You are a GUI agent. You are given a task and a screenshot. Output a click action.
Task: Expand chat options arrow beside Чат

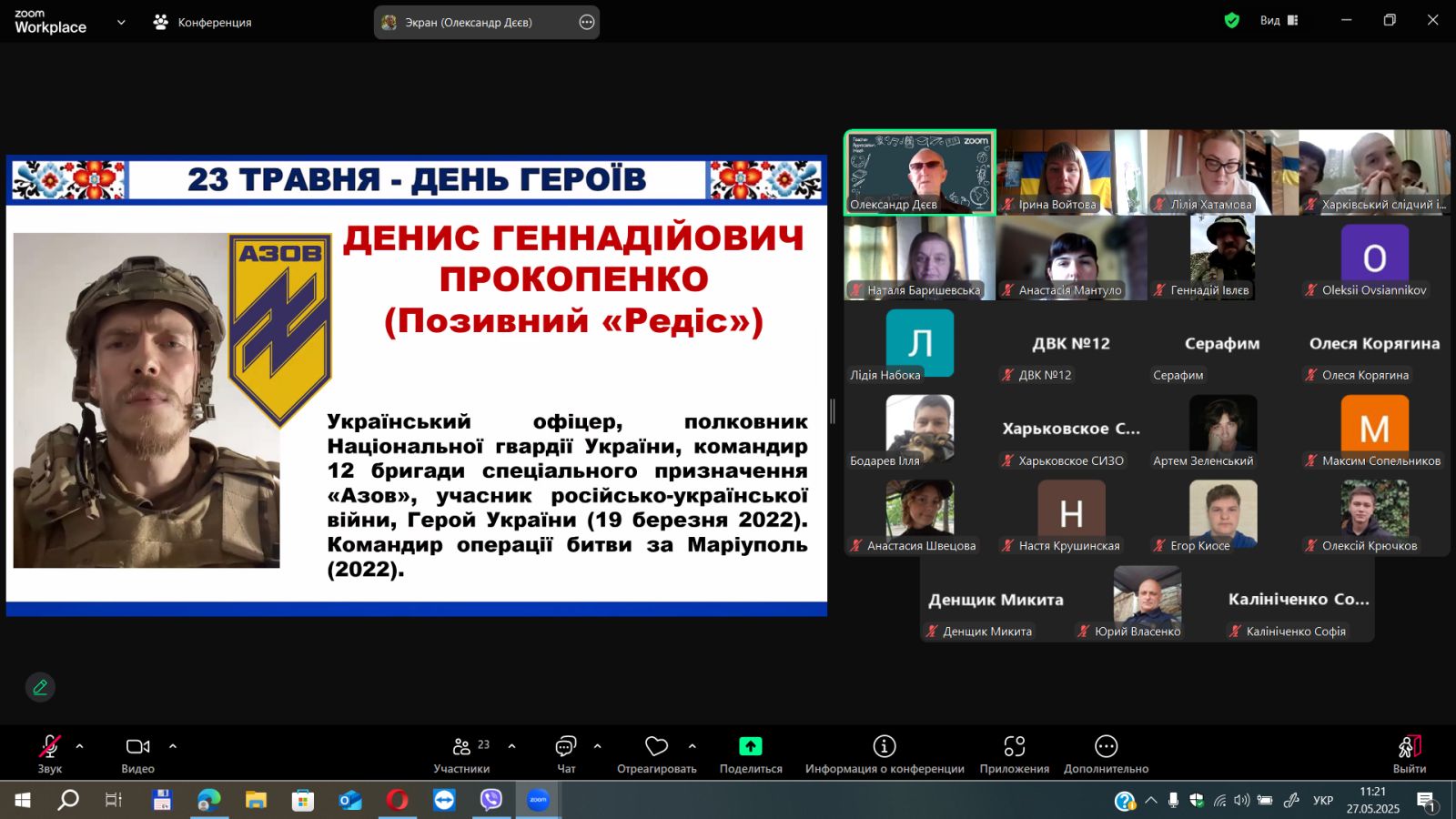click(597, 746)
